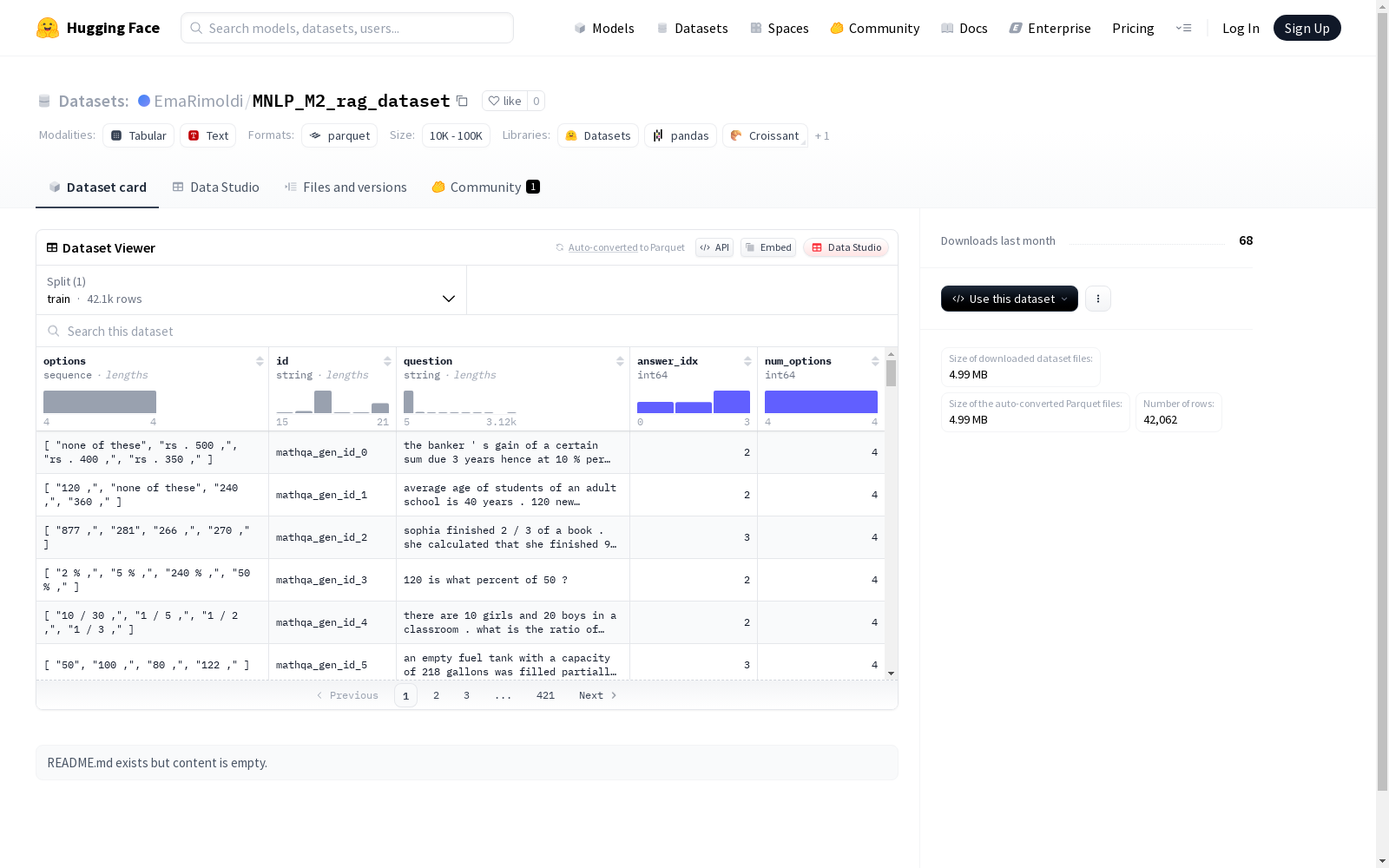
Task: Switch to the Dataset card tab
Action: 97,187
